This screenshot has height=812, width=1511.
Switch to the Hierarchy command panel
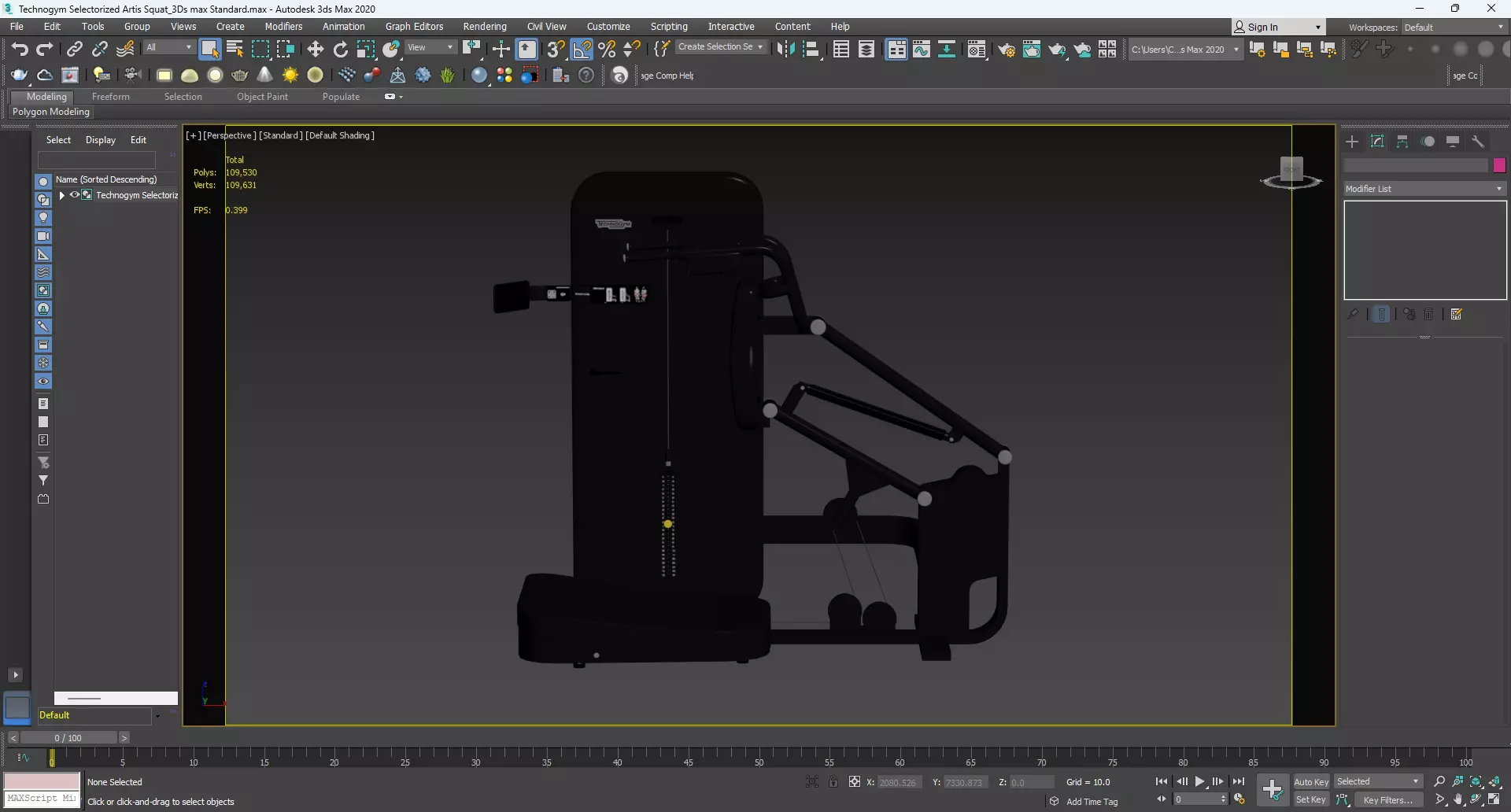(x=1402, y=142)
